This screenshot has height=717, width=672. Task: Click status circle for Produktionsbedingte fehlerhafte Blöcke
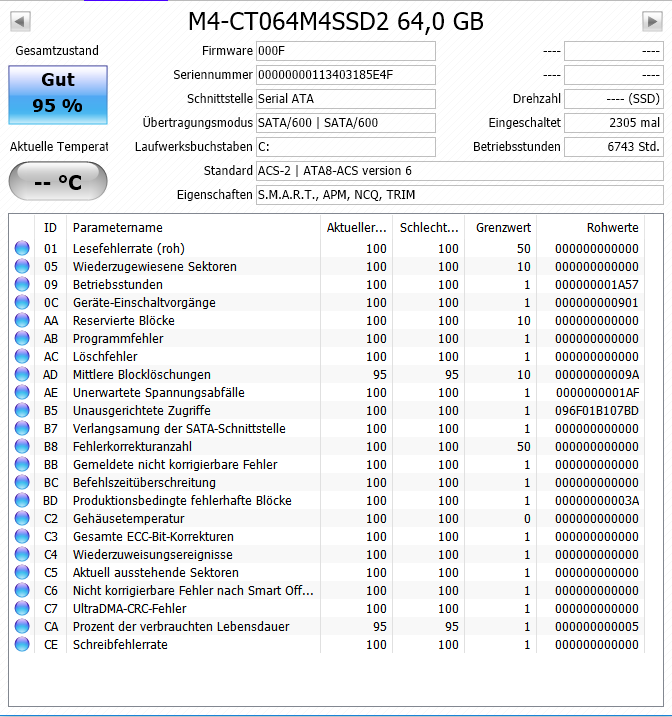point(22,500)
